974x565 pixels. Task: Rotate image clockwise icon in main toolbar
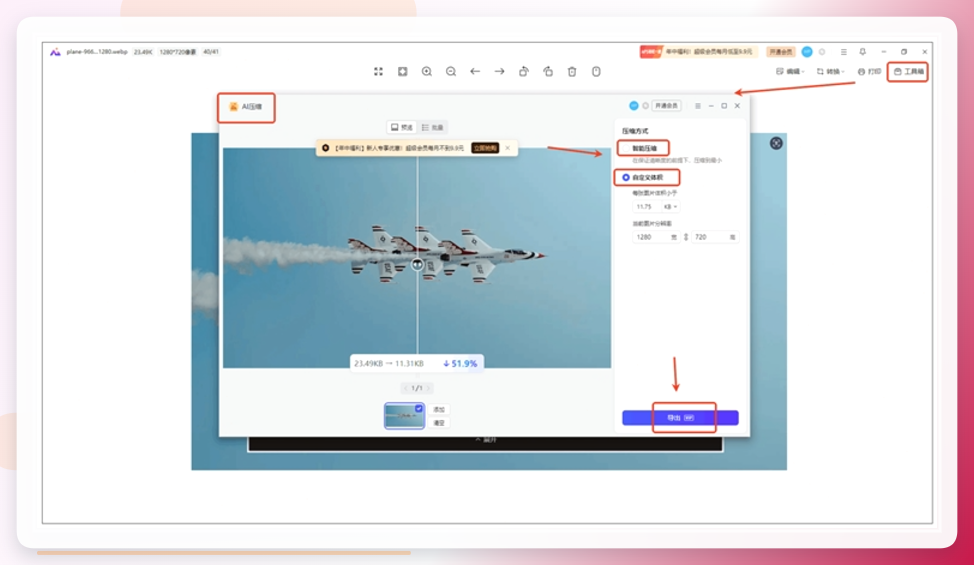(548, 71)
